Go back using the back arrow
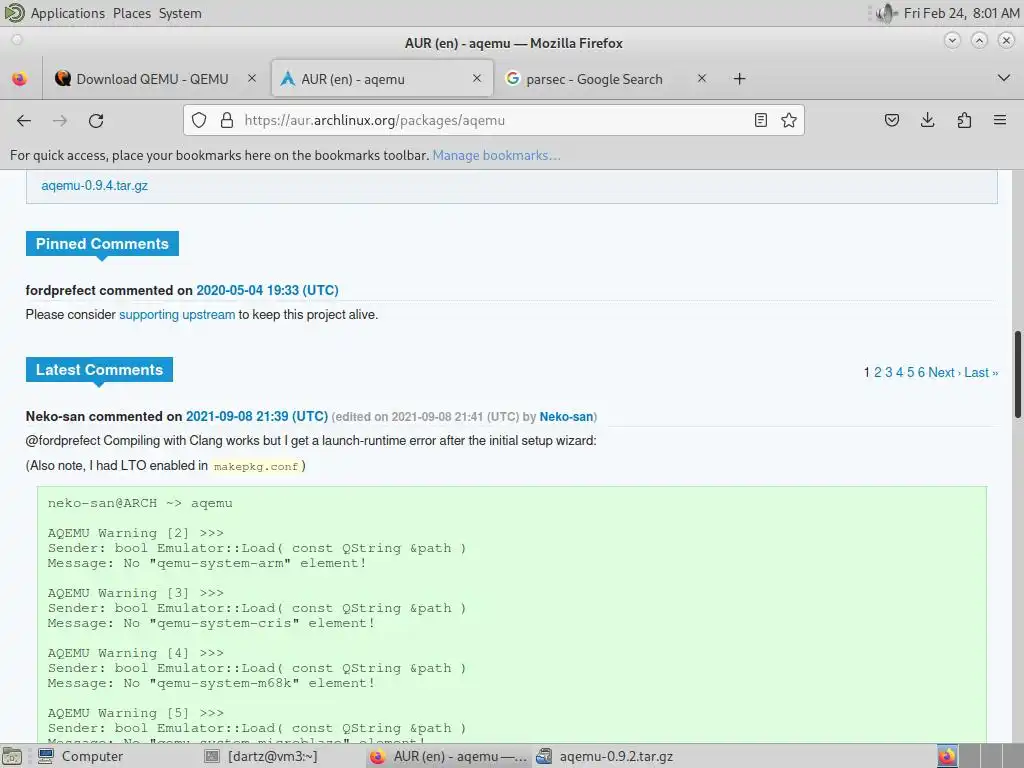Viewport: 1024px width, 768px height. (24, 120)
